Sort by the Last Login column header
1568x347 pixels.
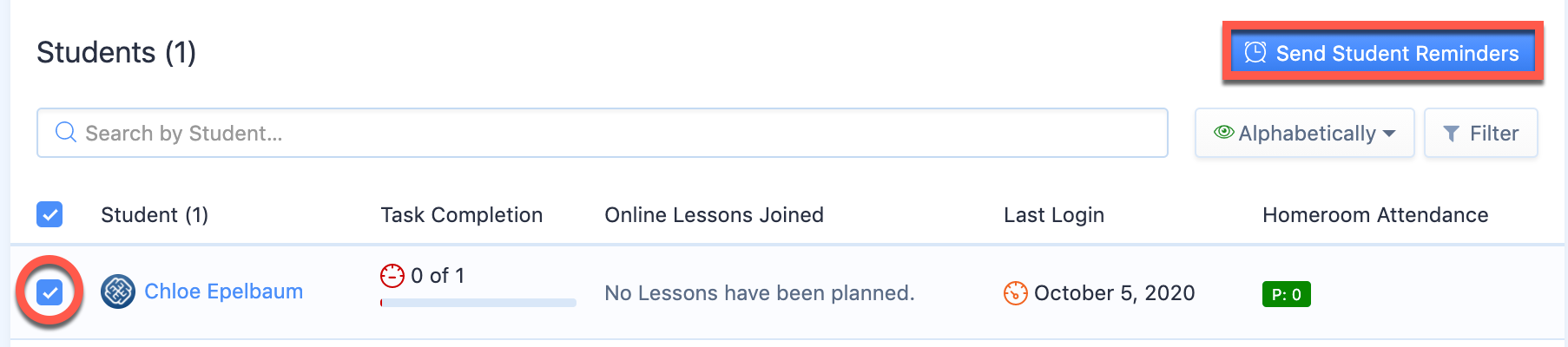[1054, 215]
